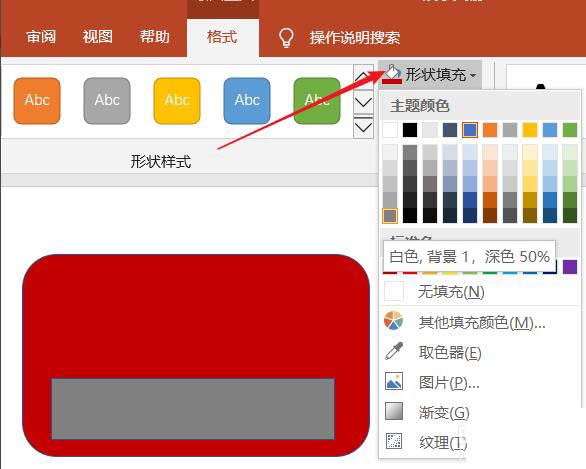Pick the gold theme color swatch
586x469 pixels.
530,130
